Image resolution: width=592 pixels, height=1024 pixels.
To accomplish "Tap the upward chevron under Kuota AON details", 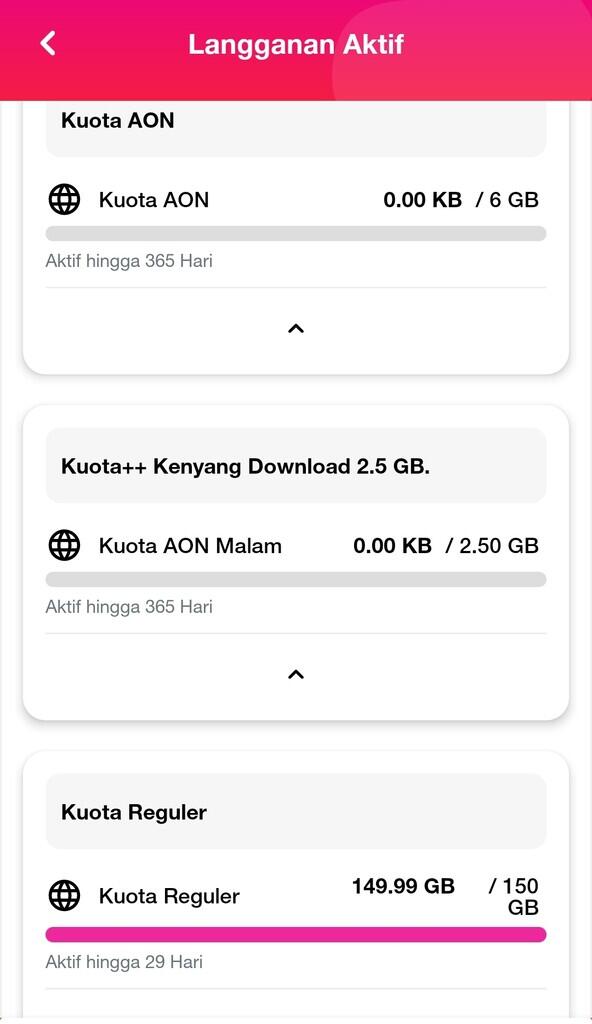I will pos(295,328).
